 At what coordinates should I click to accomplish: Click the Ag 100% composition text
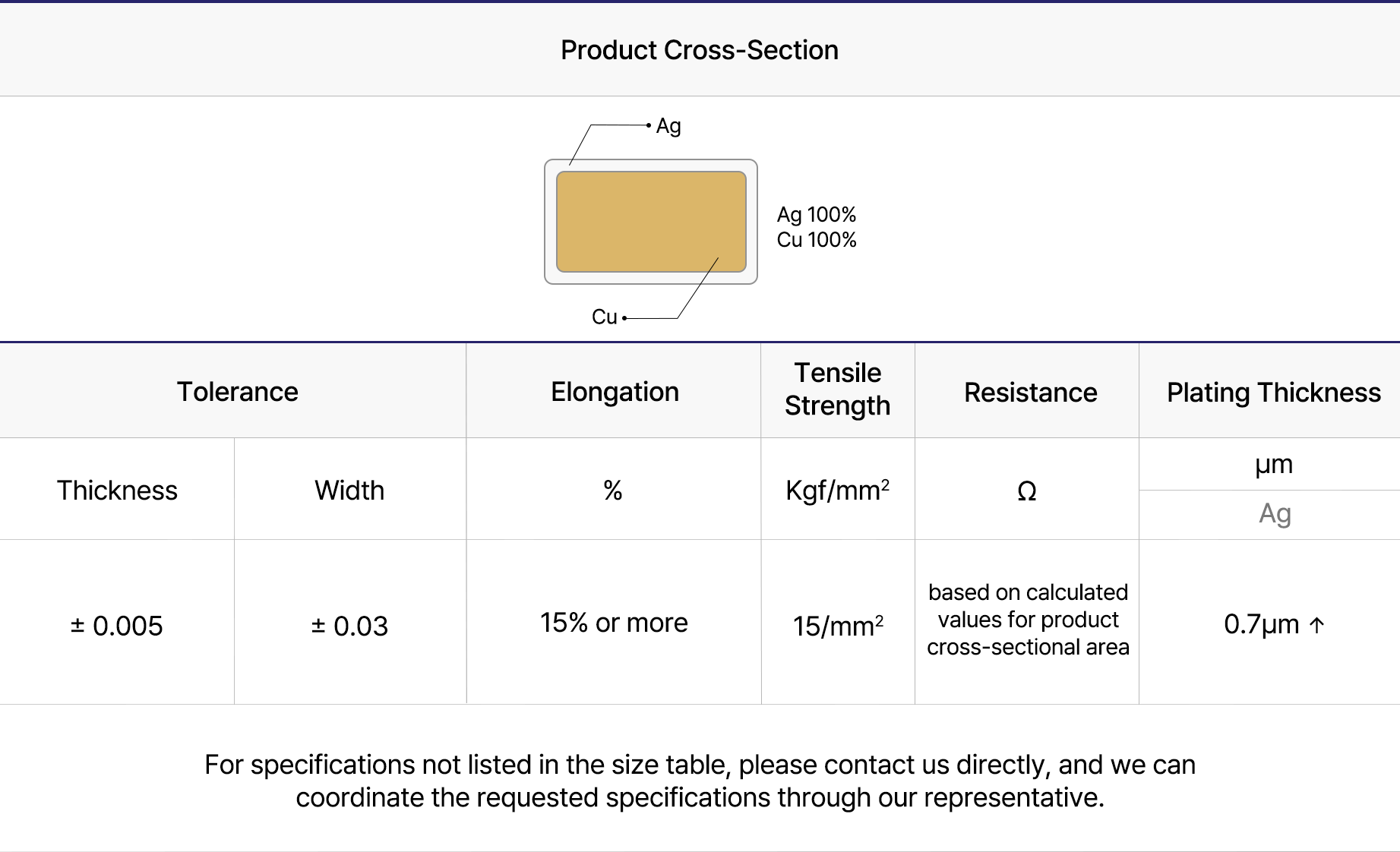point(816,215)
